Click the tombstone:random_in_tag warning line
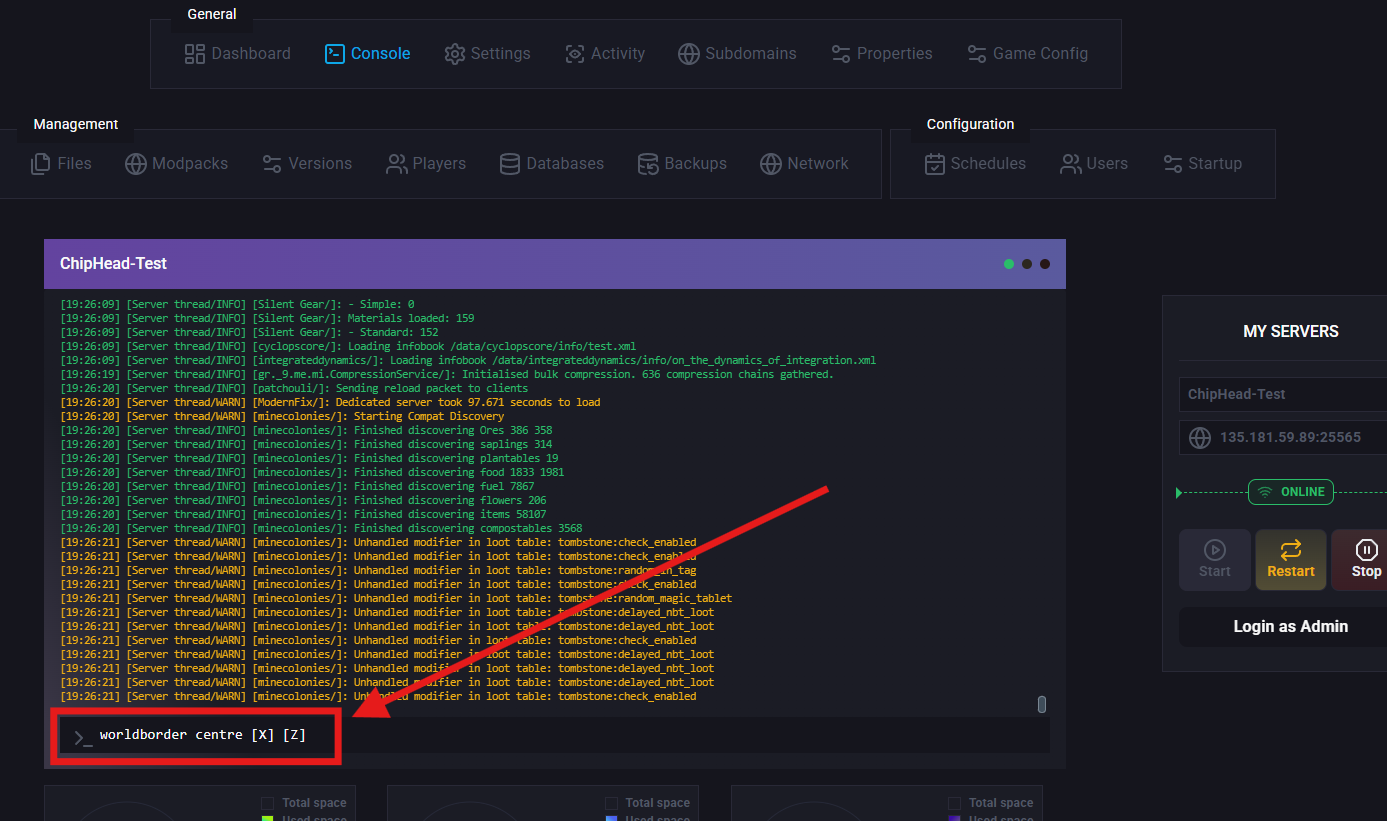 point(378,570)
